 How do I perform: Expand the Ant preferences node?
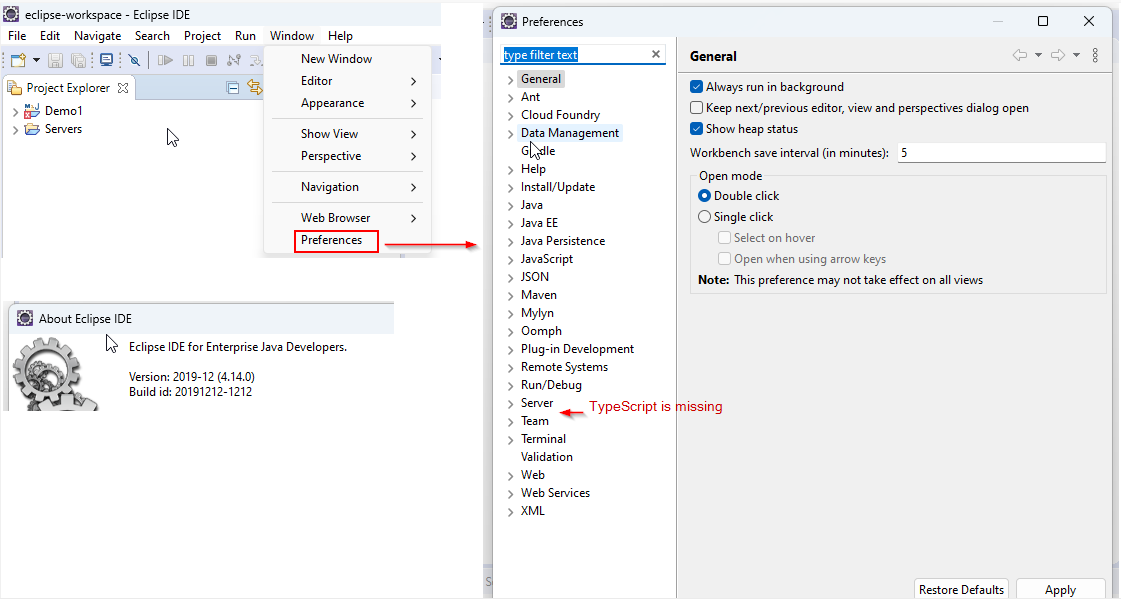[x=510, y=97]
